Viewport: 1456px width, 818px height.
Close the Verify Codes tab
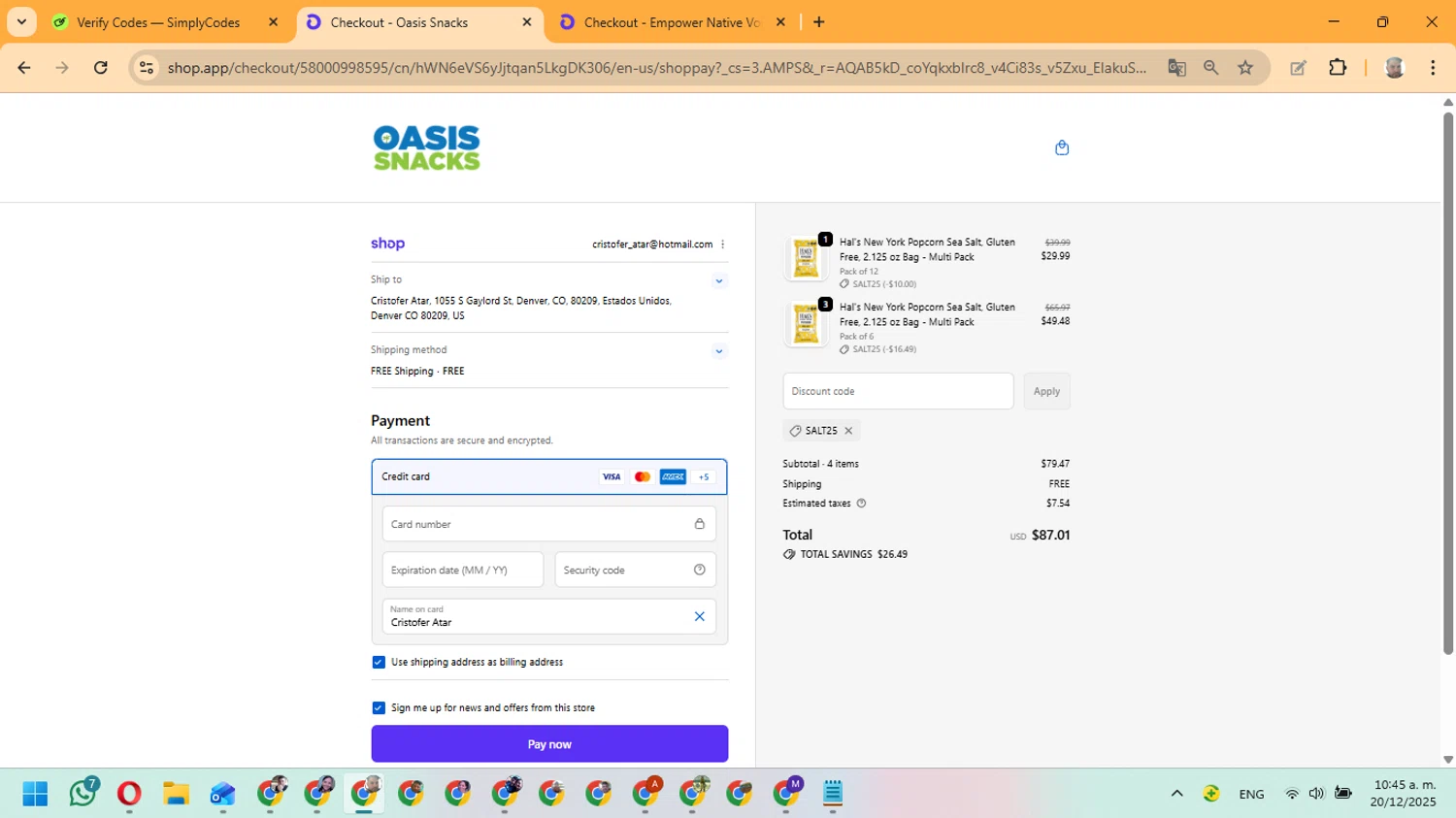(273, 22)
